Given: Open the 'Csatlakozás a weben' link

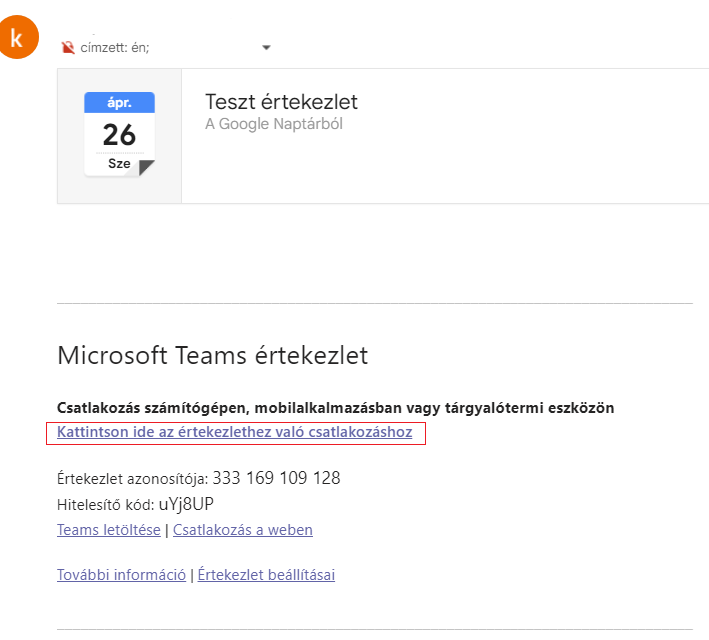Looking at the screenshot, I should point(243,530).
